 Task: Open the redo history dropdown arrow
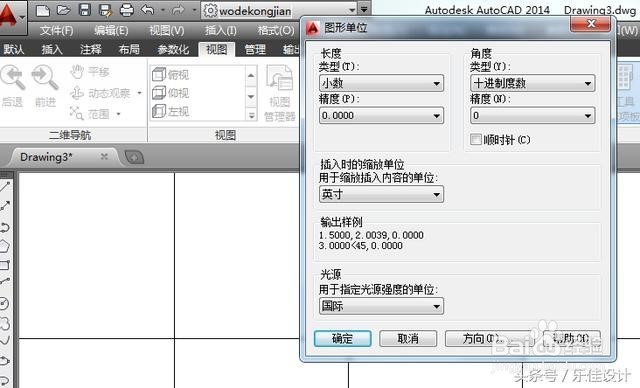point(193,10)
